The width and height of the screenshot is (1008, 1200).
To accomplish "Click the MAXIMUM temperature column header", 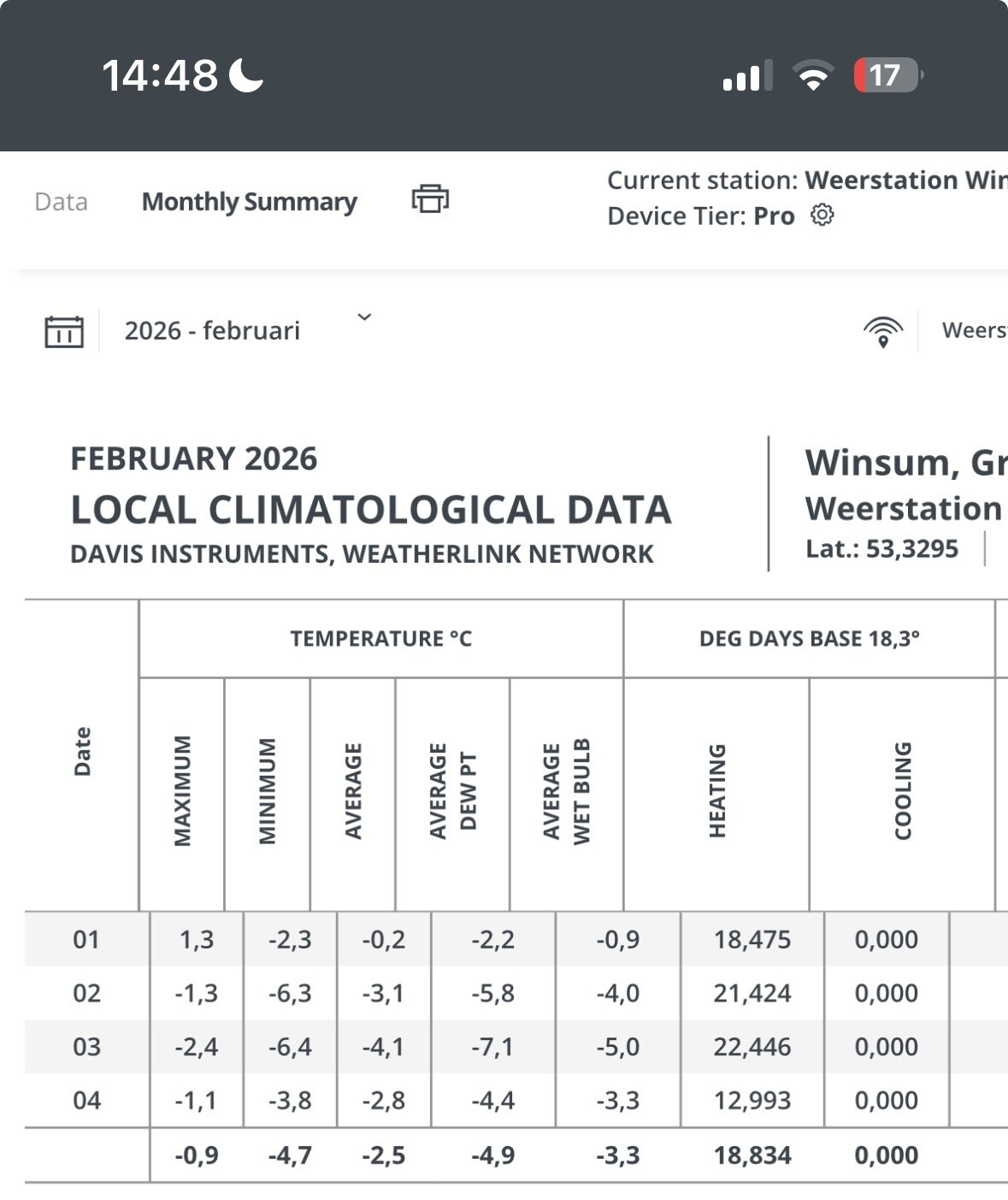I will tap(182, 791).
